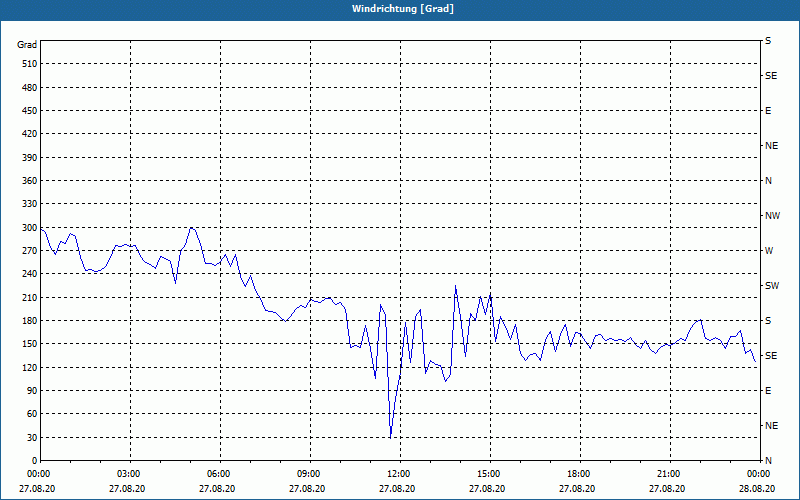Click the 90 y-axis label
This screenshot has width=800, height=500.
pos(32,391)
